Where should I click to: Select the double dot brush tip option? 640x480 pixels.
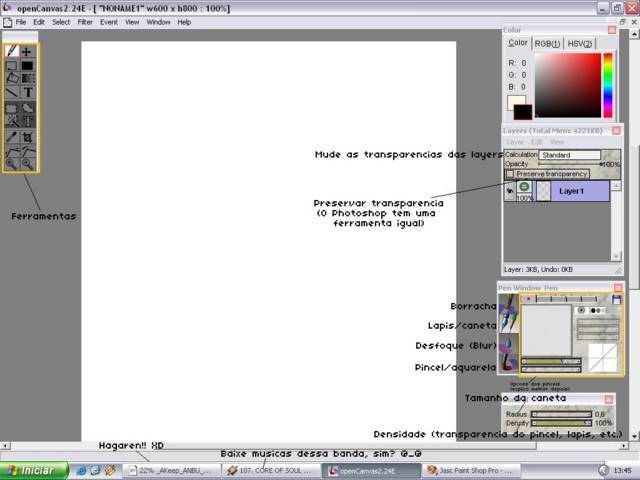596,311
